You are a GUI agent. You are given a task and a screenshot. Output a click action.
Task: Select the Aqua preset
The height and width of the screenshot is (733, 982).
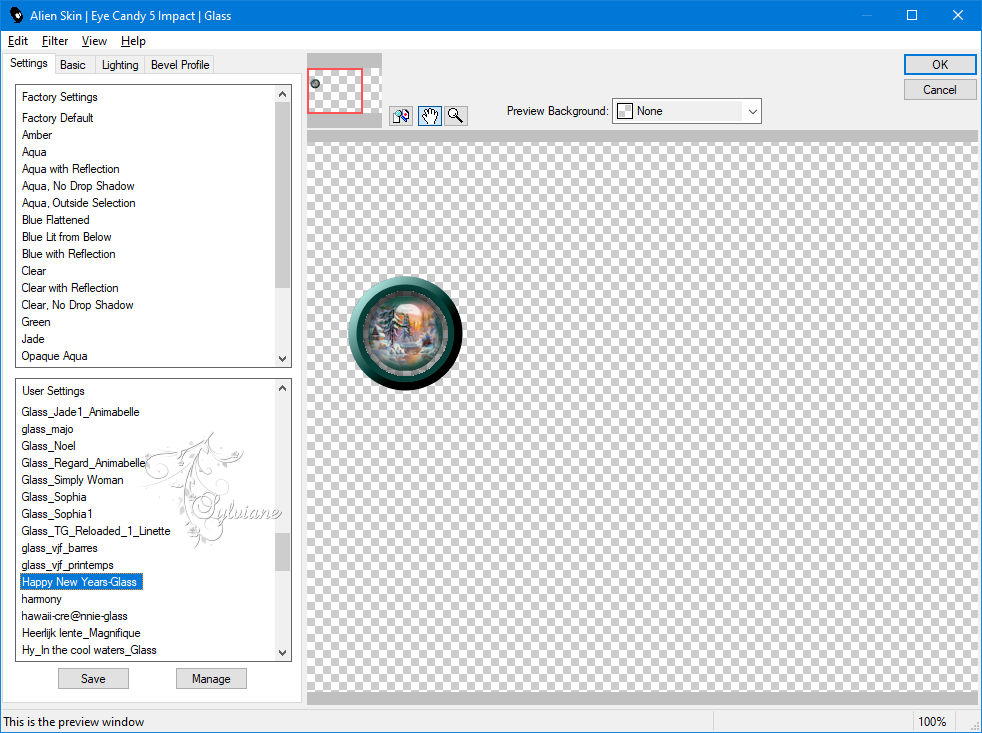[x=34, y=152]
